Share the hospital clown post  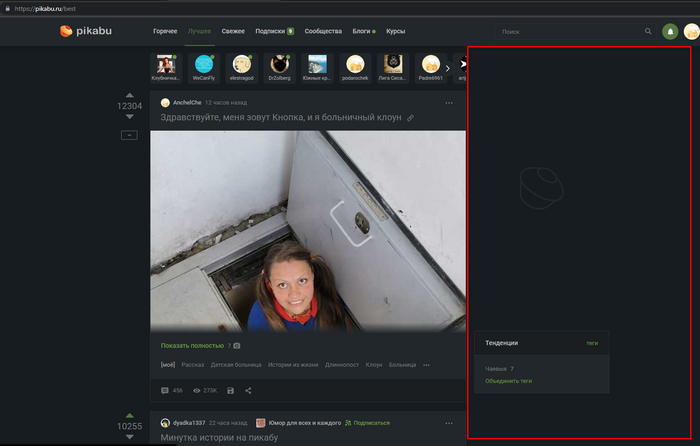pyautogui.click(x=248, y=390)
